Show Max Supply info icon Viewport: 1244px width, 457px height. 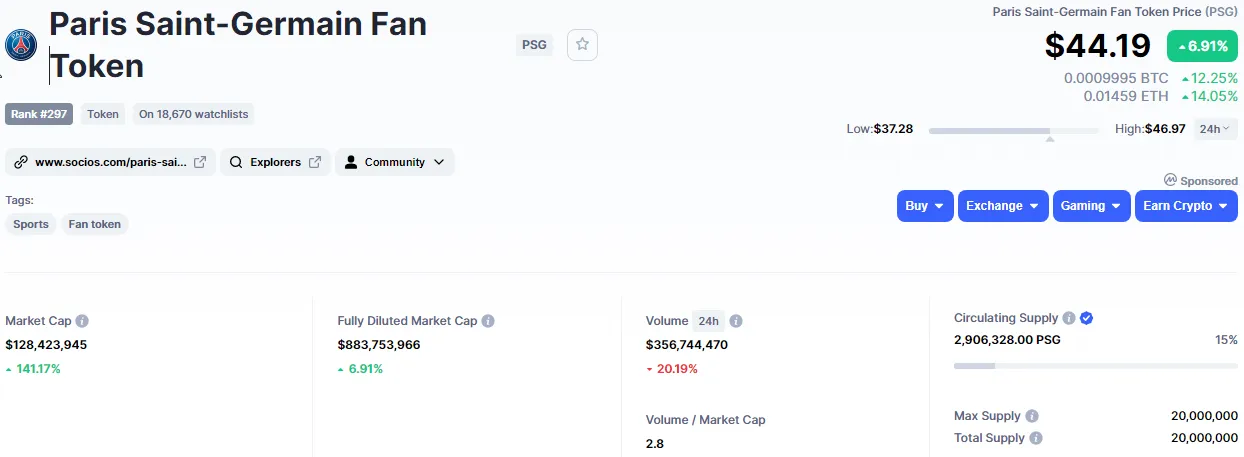pos(1032,416)
